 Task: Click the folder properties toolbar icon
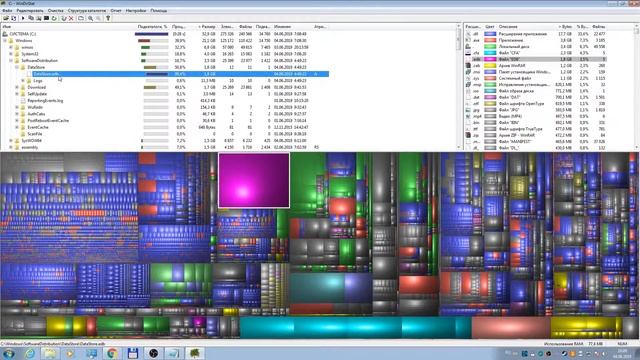coord(81,18)
